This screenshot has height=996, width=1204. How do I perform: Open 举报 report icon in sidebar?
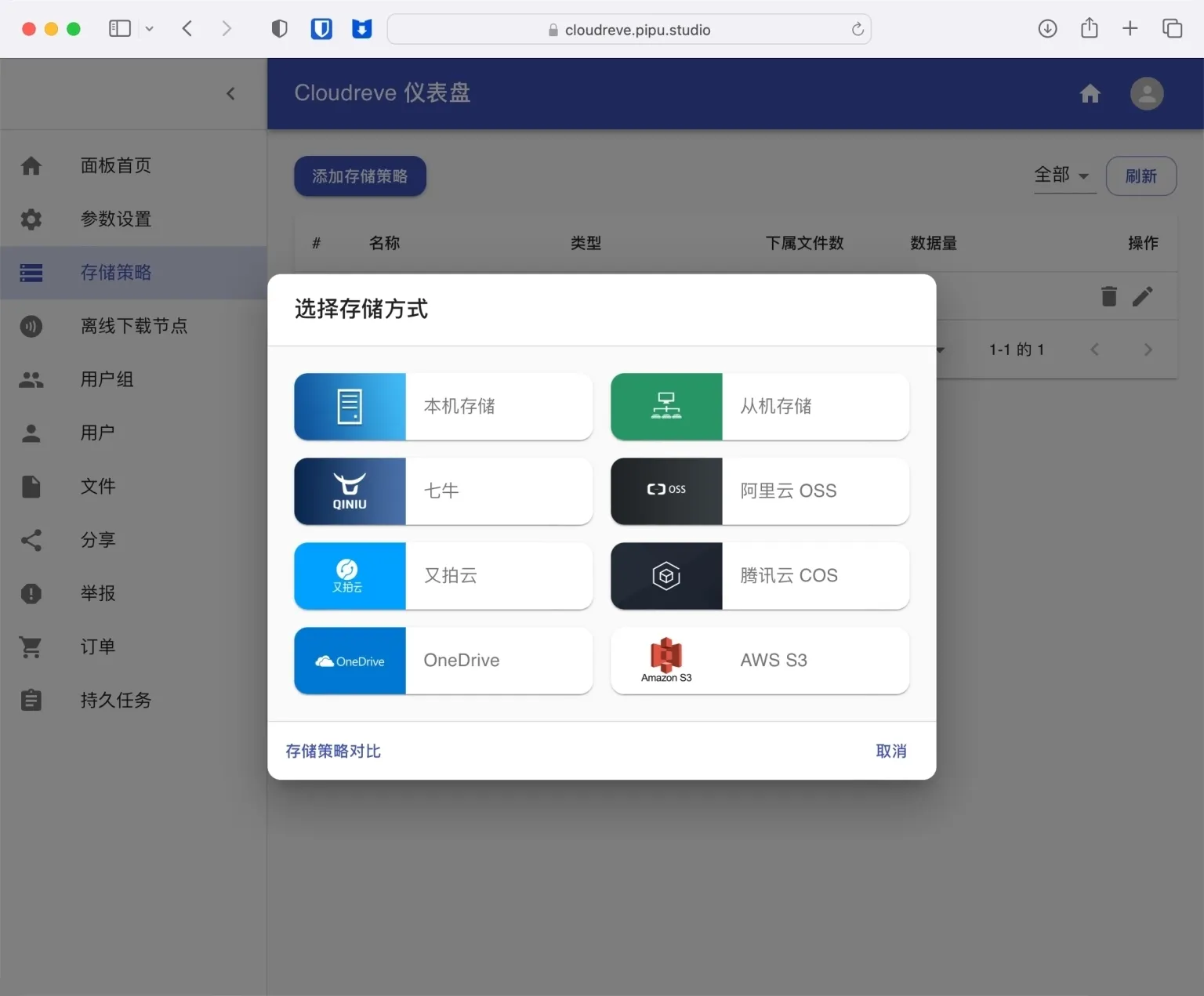pos(31,593)
